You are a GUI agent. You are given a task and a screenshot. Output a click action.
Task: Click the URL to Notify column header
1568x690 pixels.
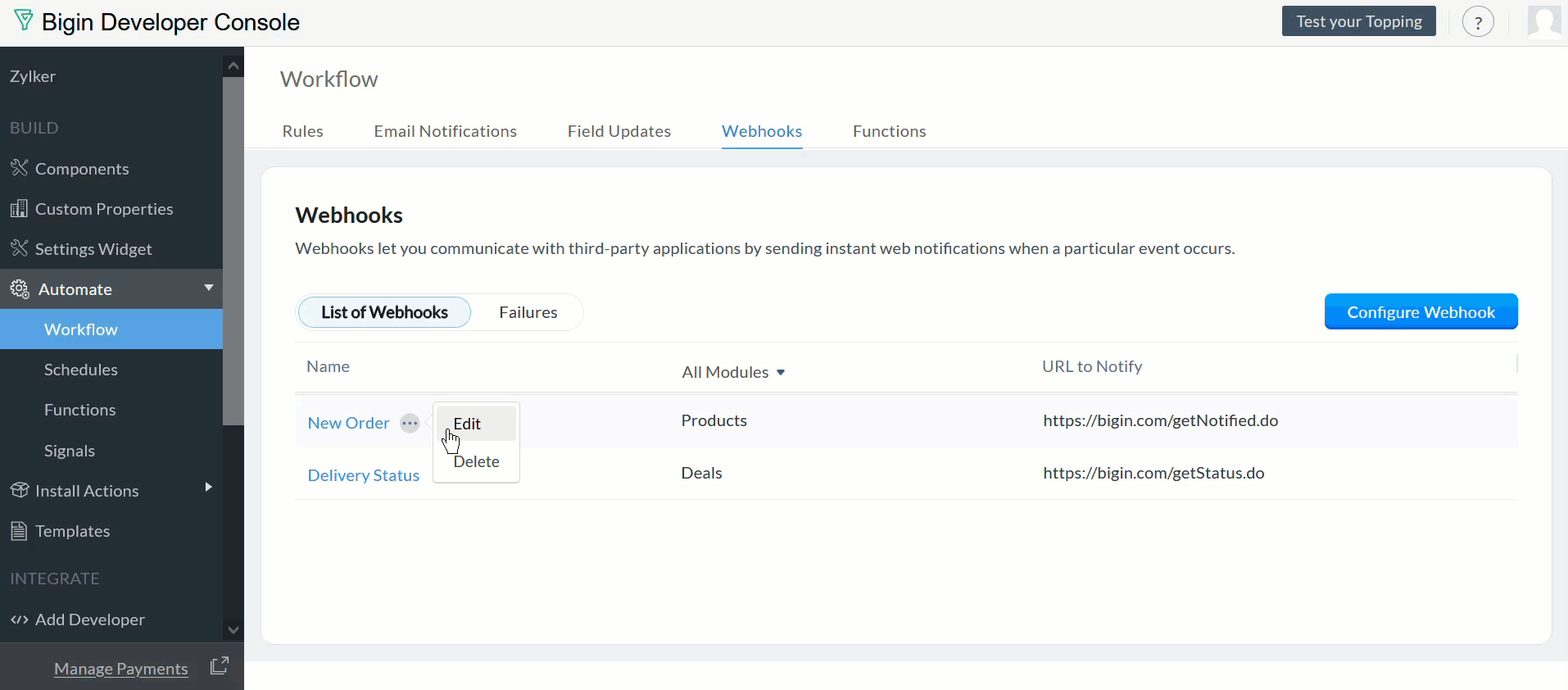tap(1092, 366)
